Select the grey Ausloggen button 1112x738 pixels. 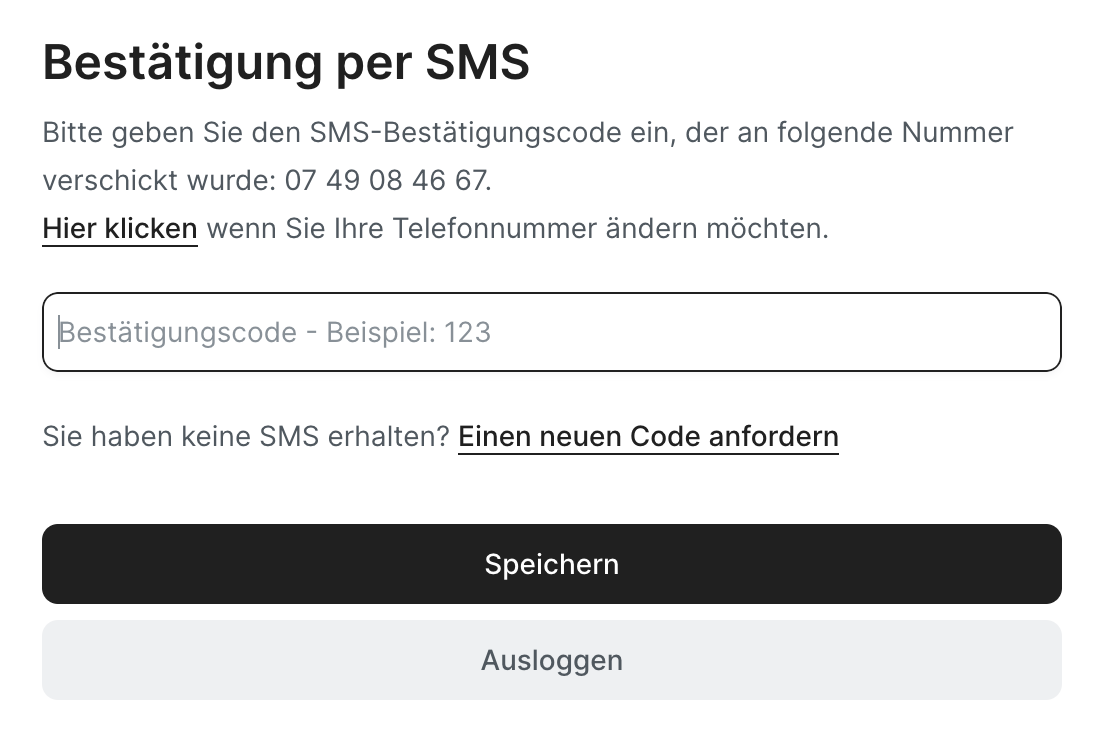click(x=551, y=660)
